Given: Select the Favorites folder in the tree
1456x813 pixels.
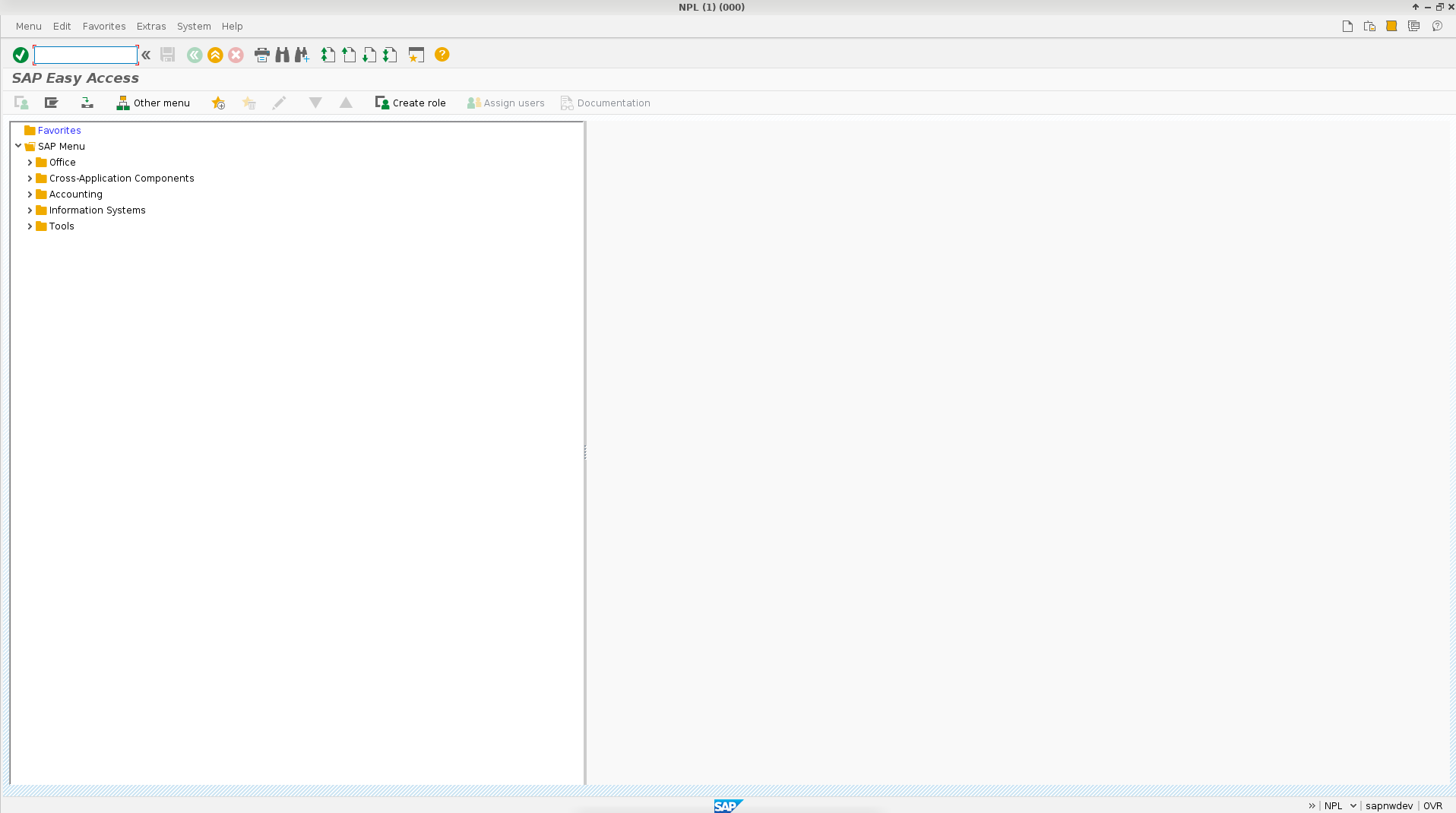Looking at the screenshot, I should [59, 131].
